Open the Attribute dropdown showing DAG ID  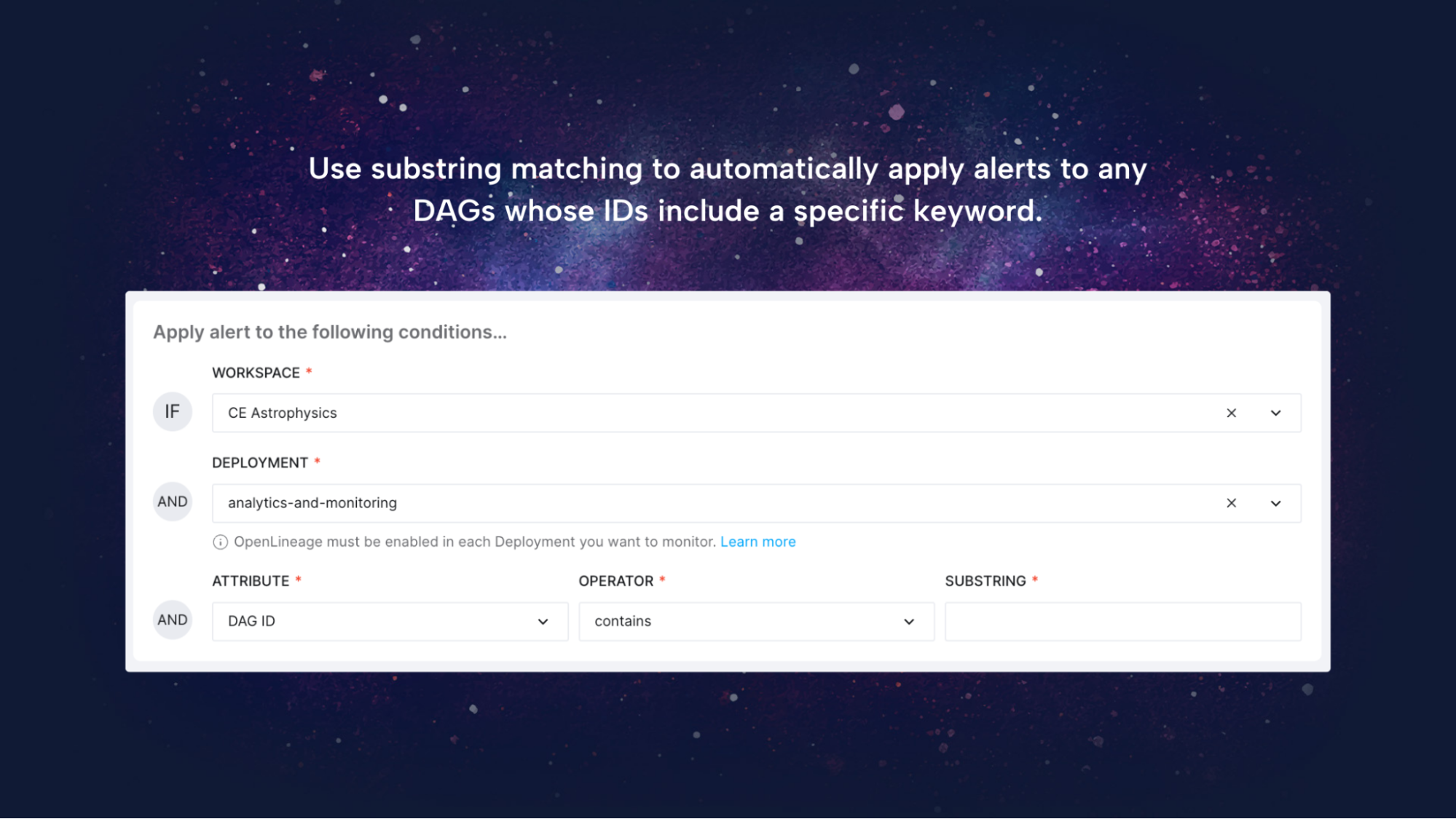390,622
